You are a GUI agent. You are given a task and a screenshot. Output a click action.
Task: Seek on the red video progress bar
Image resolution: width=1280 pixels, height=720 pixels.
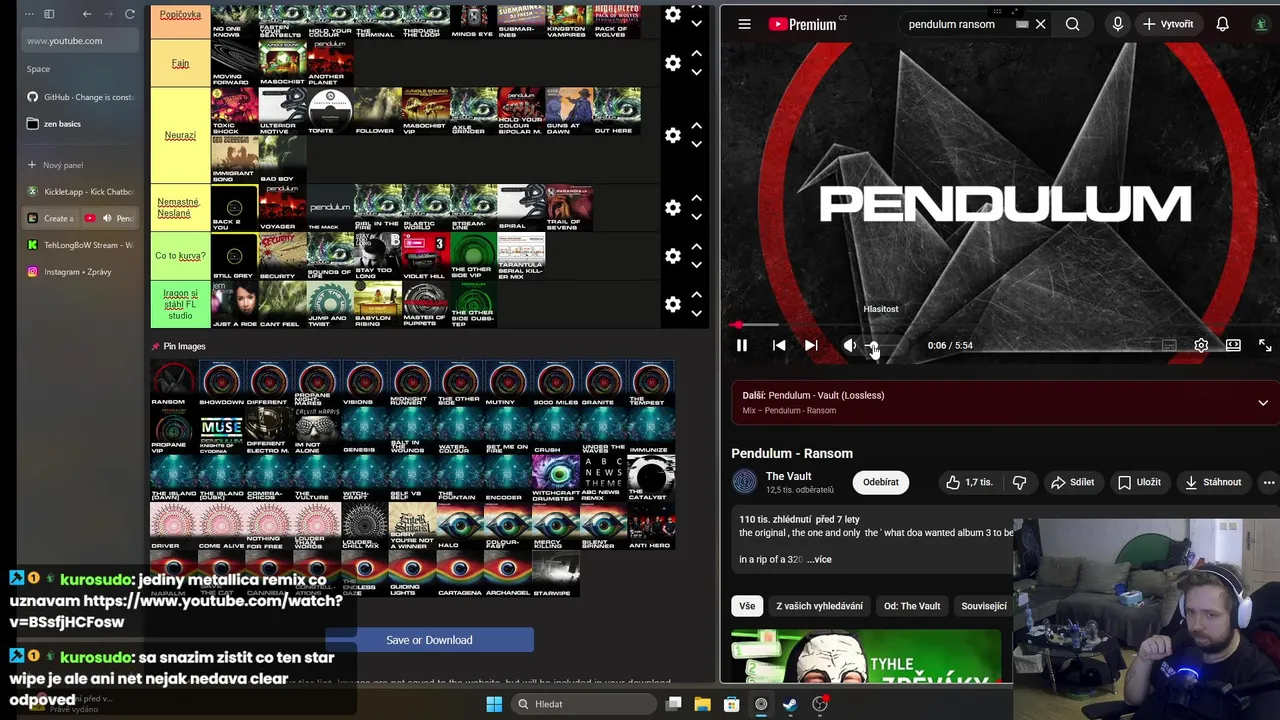coord(1000,324)
